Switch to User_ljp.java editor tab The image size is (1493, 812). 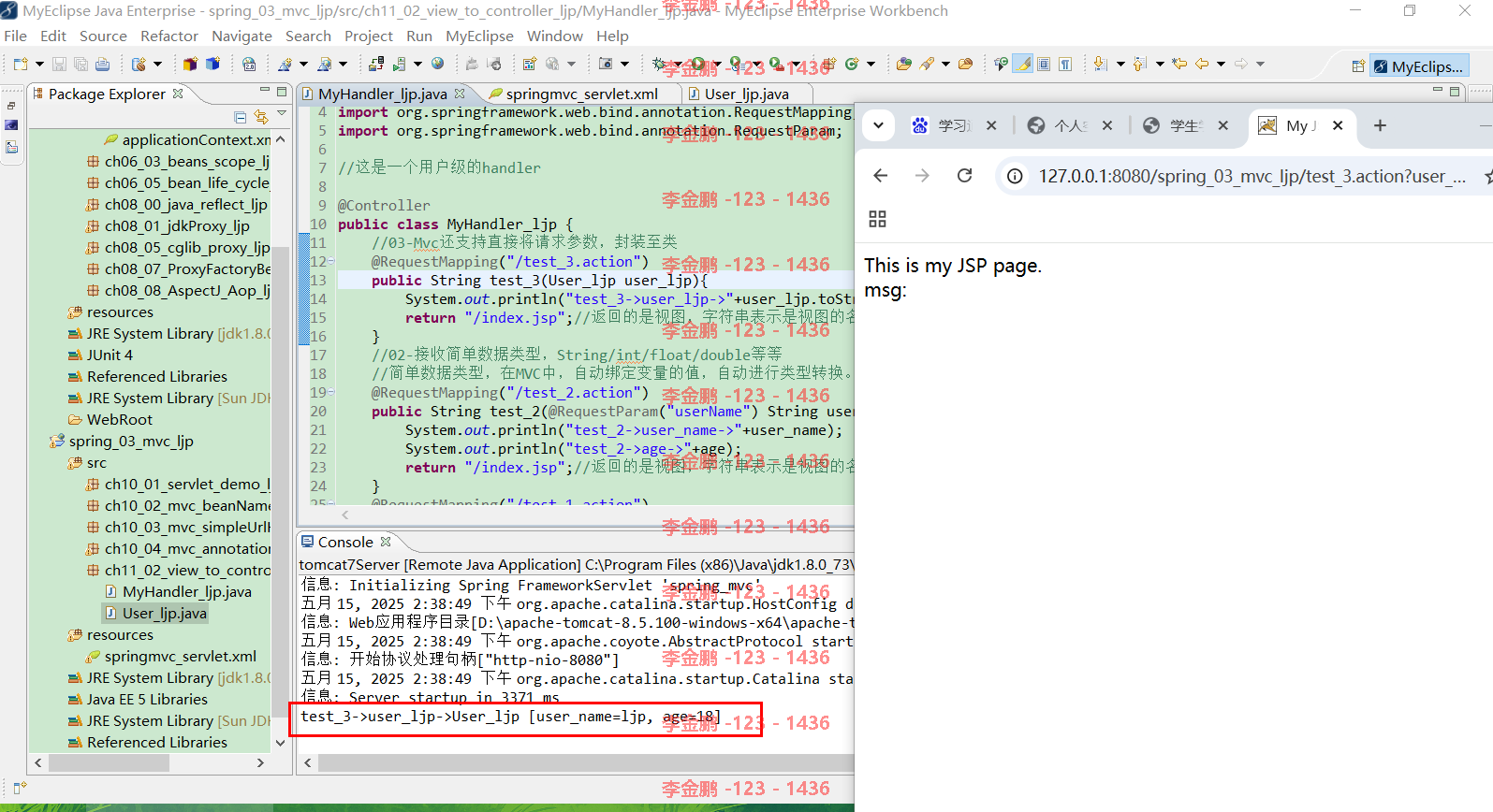point(745,94)
